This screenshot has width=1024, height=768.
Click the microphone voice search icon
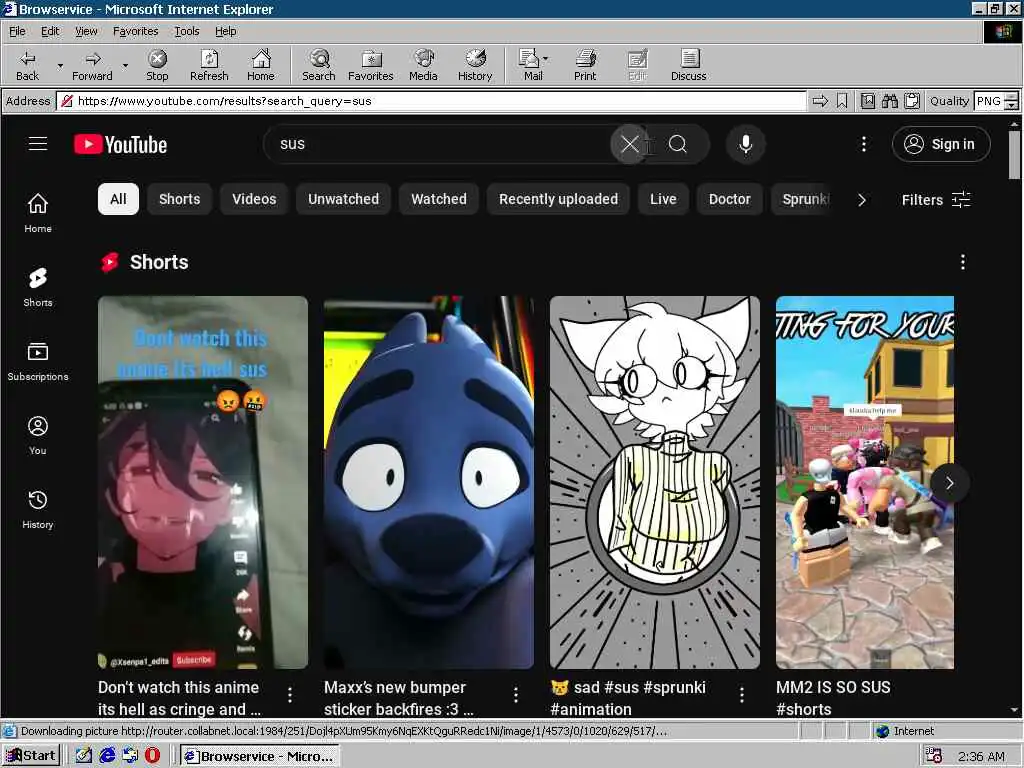[x=745, y=144]
